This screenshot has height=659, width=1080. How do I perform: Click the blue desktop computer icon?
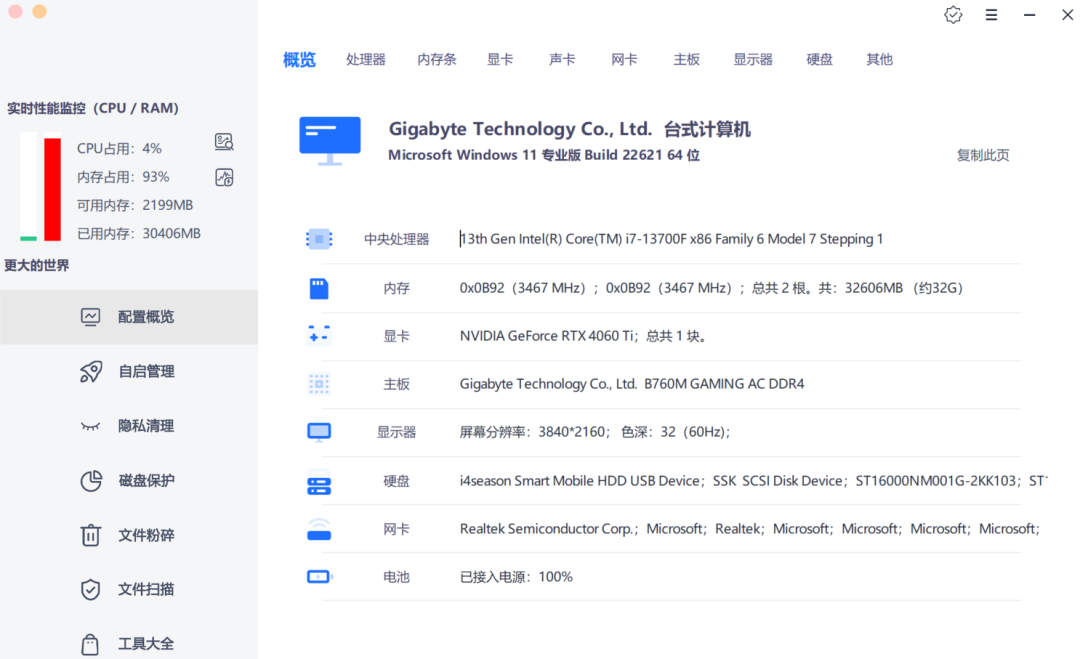coord(330,140)
